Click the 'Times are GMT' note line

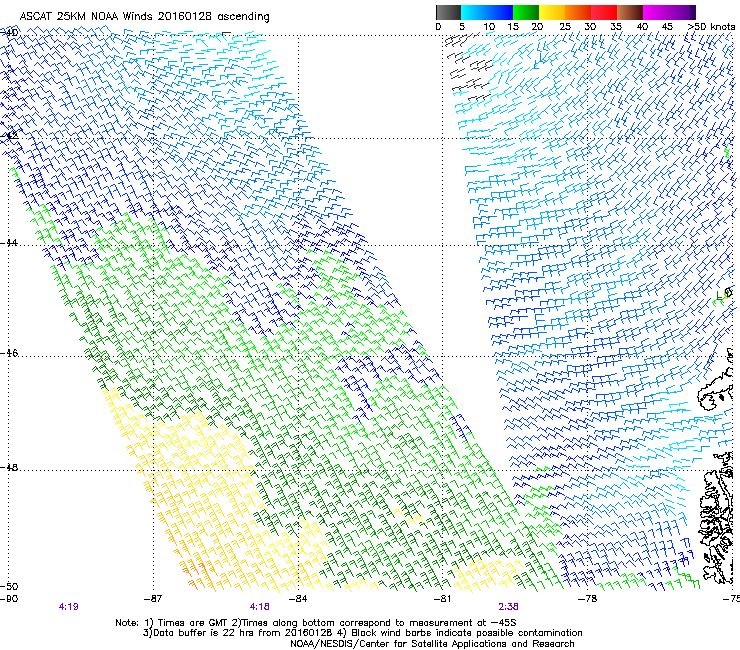click(x=316, y=623)
